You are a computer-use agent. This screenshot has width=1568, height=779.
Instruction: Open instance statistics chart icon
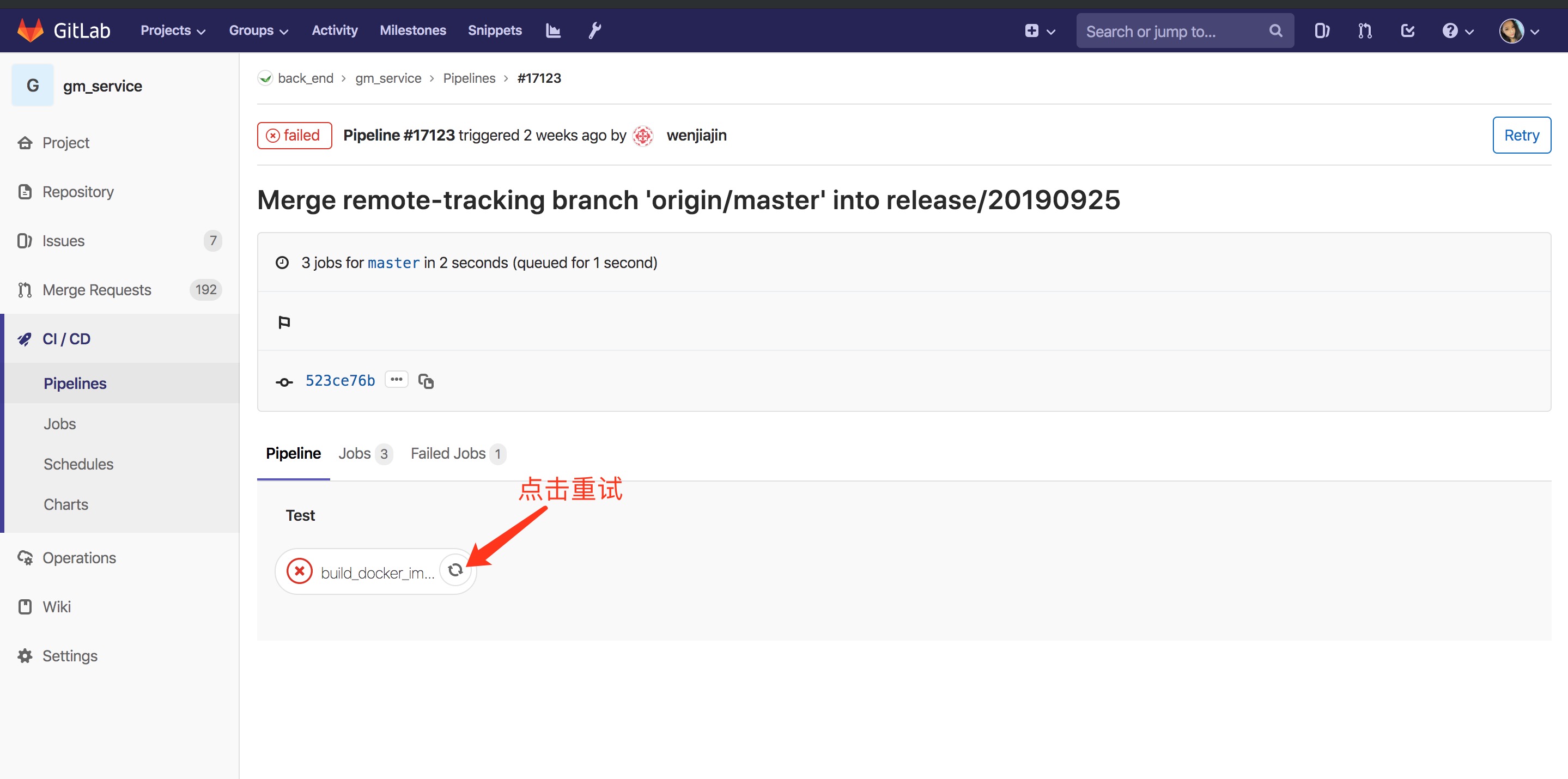552,31
